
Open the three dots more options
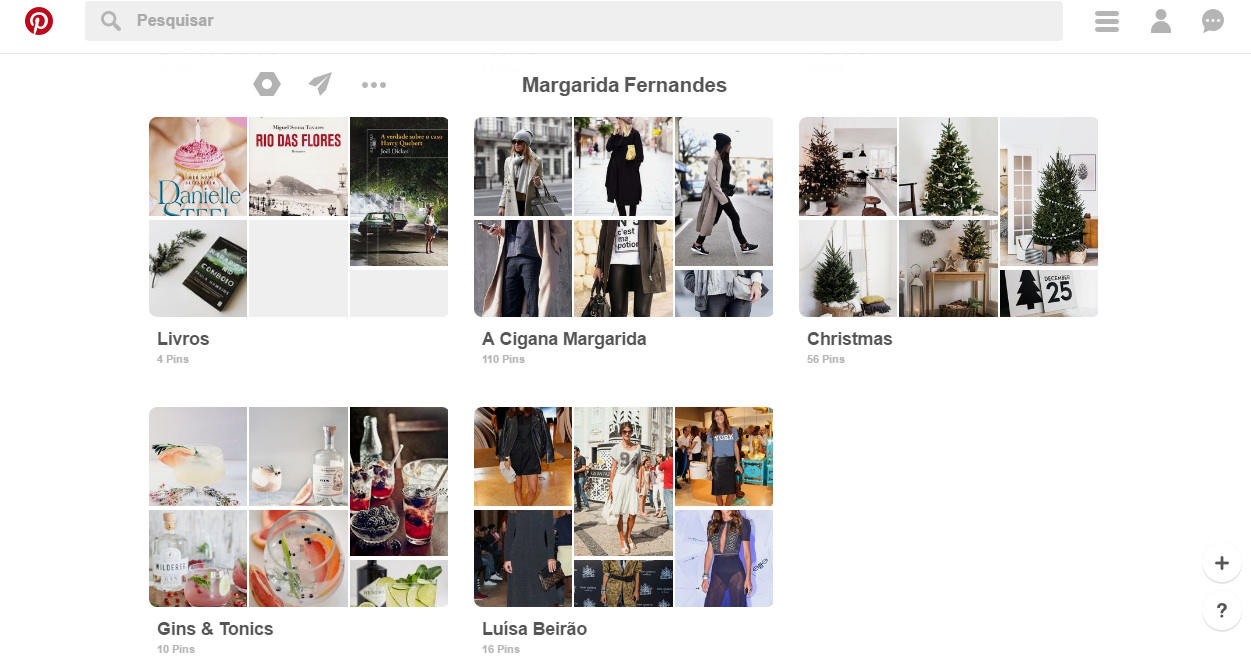pyautogui.click(x=374, y=85)
